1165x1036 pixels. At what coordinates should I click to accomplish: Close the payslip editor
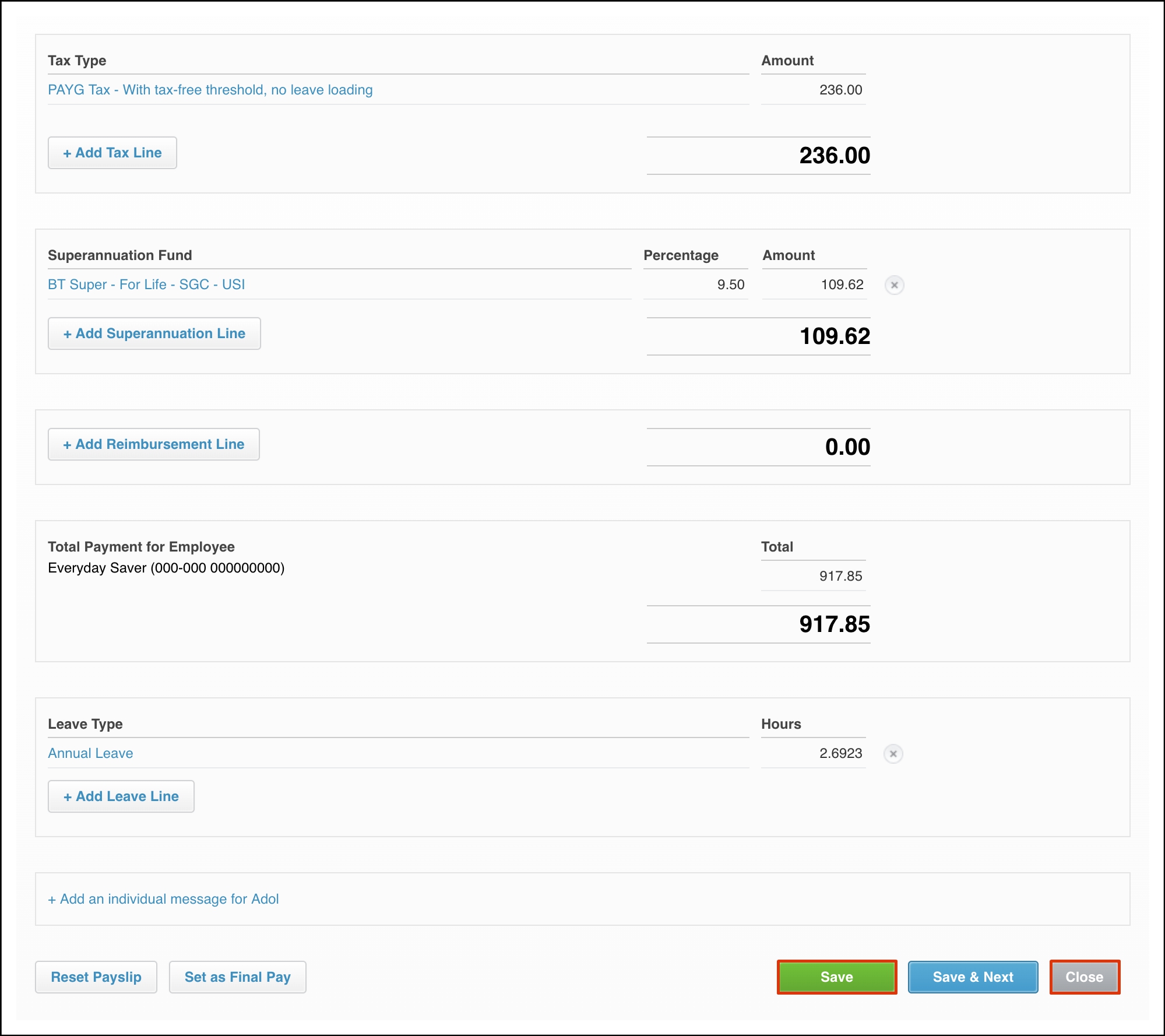[1084, 977]
